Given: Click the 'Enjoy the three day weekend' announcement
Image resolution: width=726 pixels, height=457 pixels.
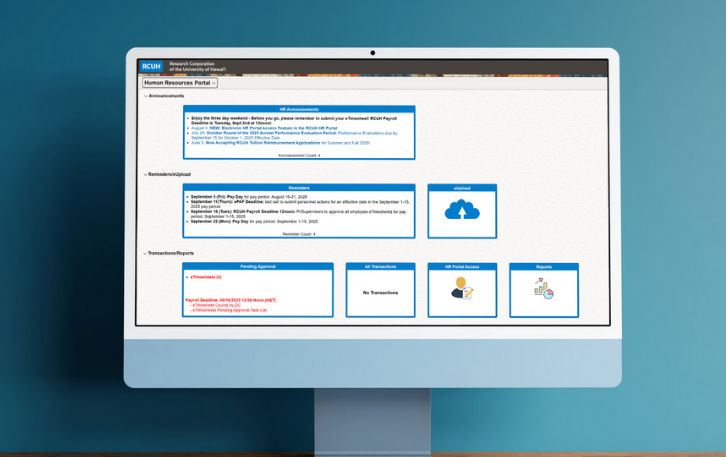Looking at the screenshot, I should (x=294, y=121).
